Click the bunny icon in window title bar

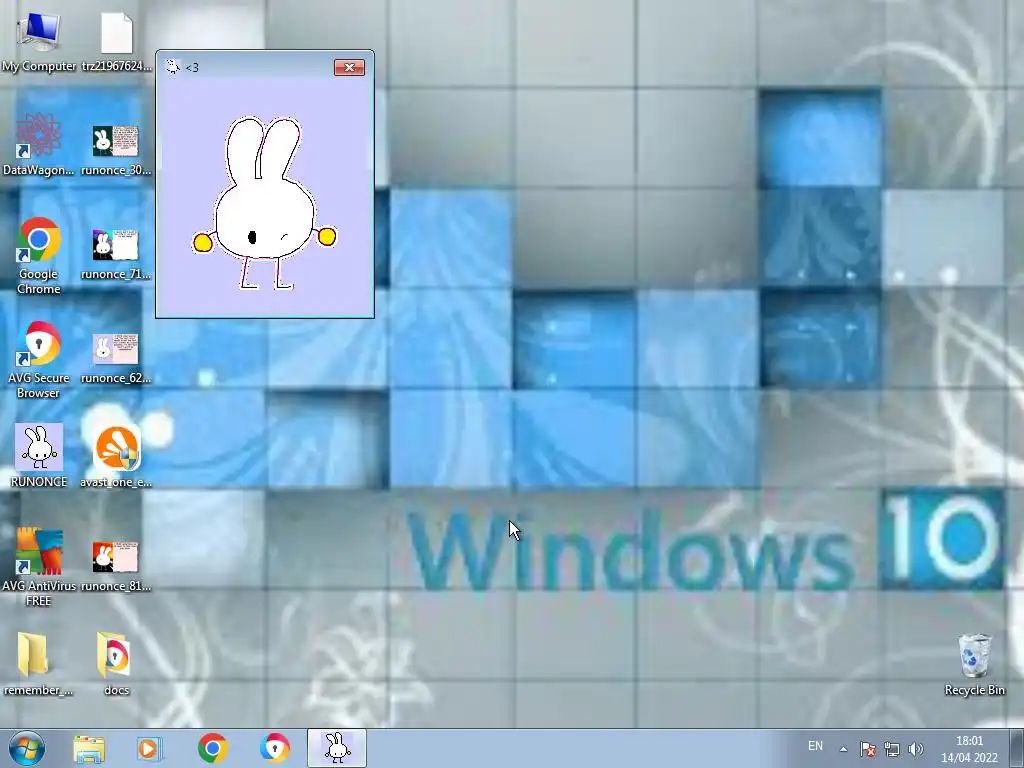pos(172,67)
